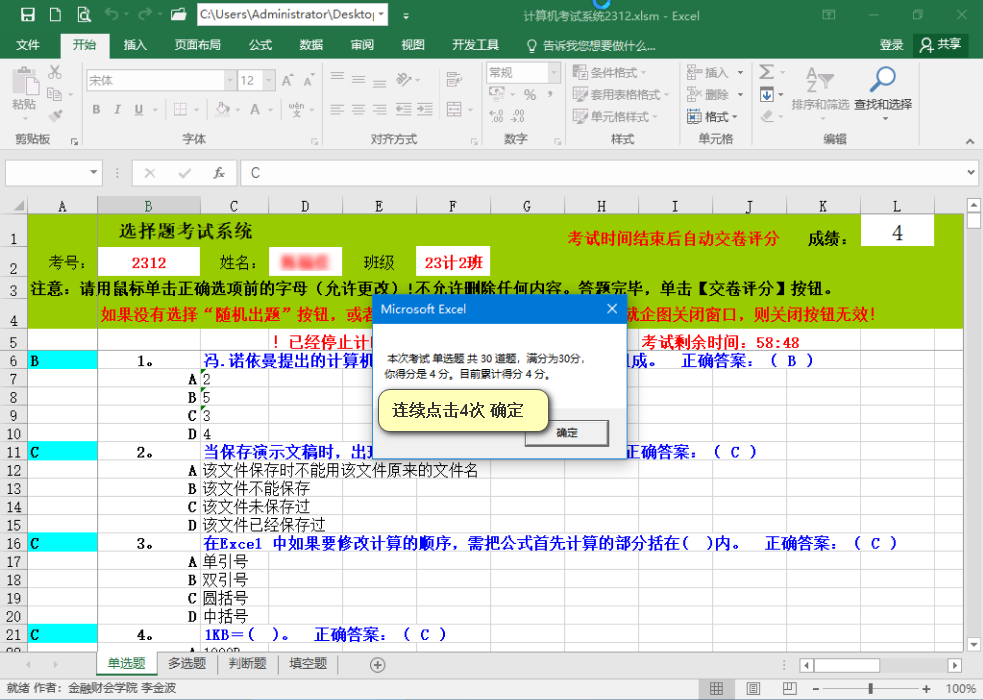Switch to Page Break Preview in status bar
The width and height of the screenshot is (983, 700).
(789, 689)
